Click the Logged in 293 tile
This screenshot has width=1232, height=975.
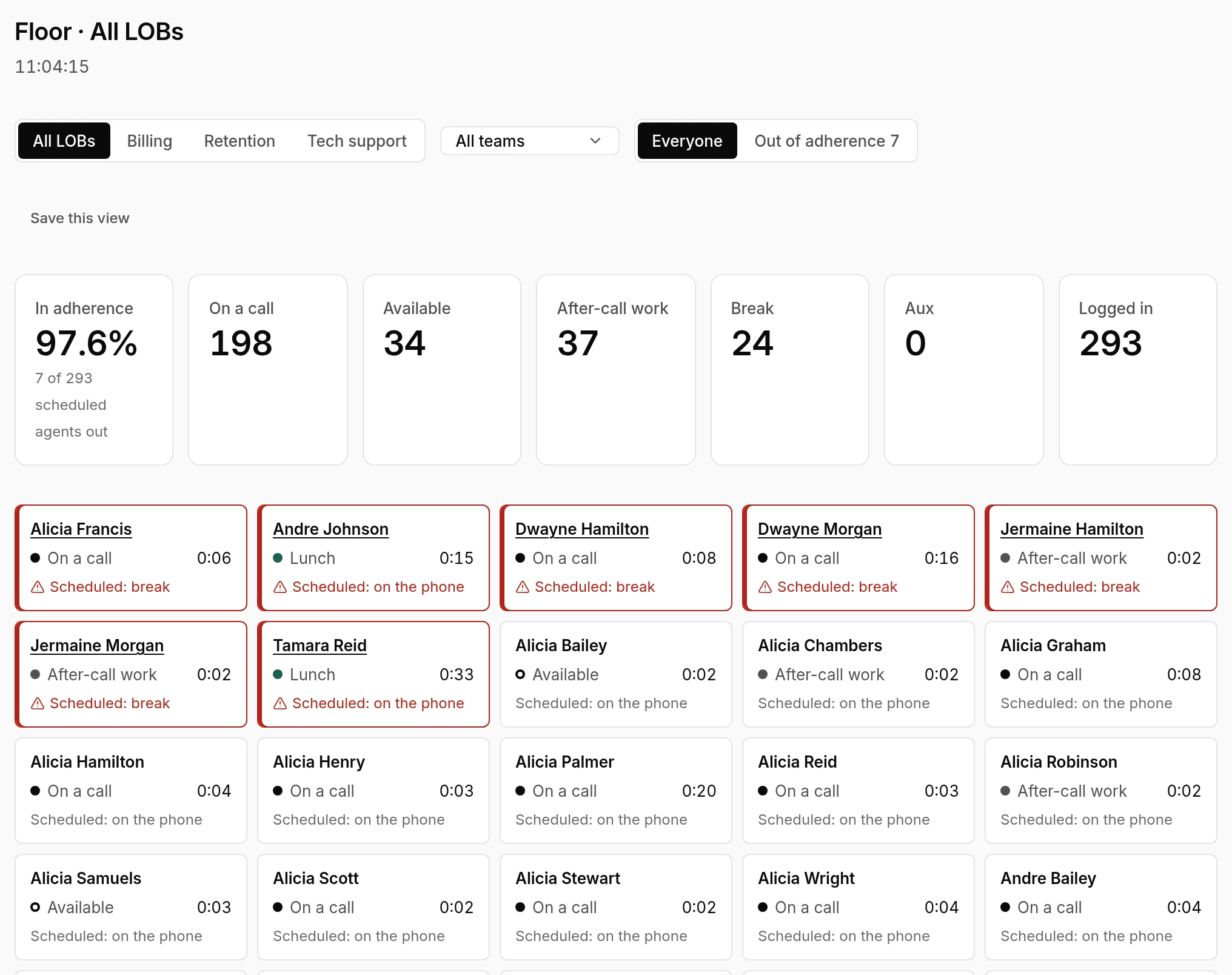click(x=1138, y=370)
